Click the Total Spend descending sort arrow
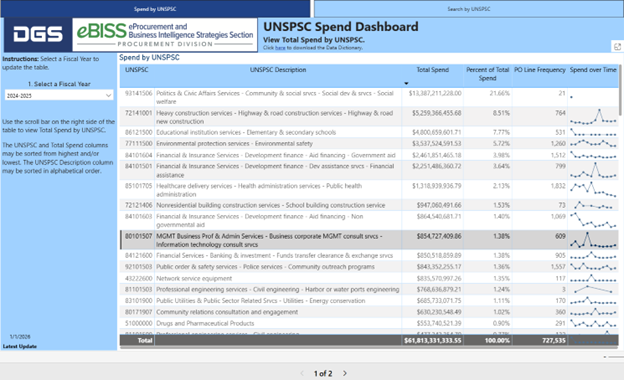This screenshot has height=380, width=624. pyautogui.click(x=406, y=84)
